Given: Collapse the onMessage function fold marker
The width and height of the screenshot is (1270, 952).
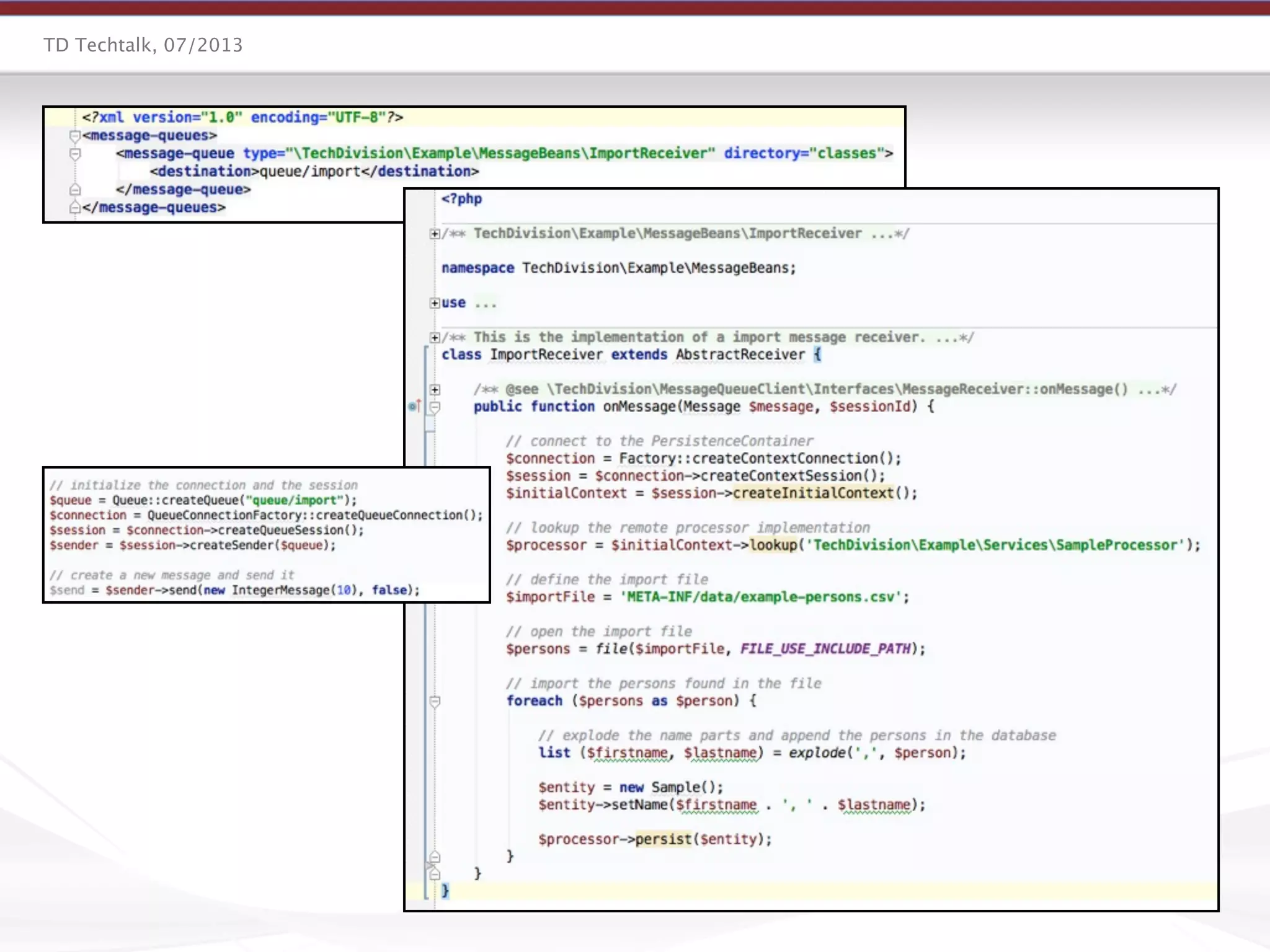Looking at the screenshot, I should click(x=435, y=407).
